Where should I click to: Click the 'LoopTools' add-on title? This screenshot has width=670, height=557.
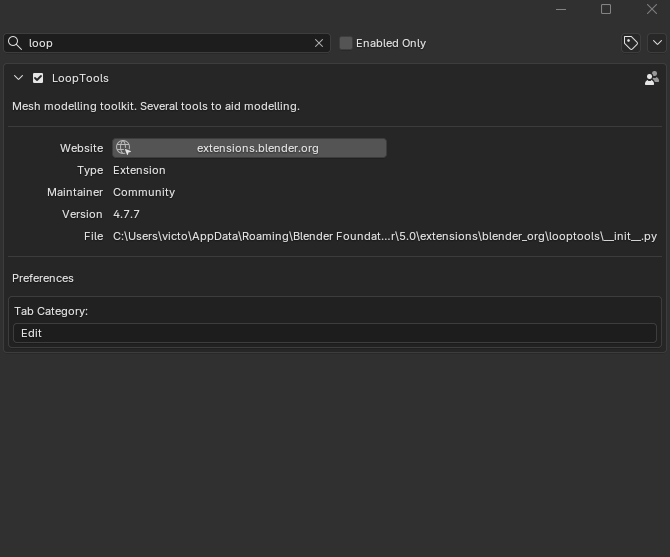[80, 78]
